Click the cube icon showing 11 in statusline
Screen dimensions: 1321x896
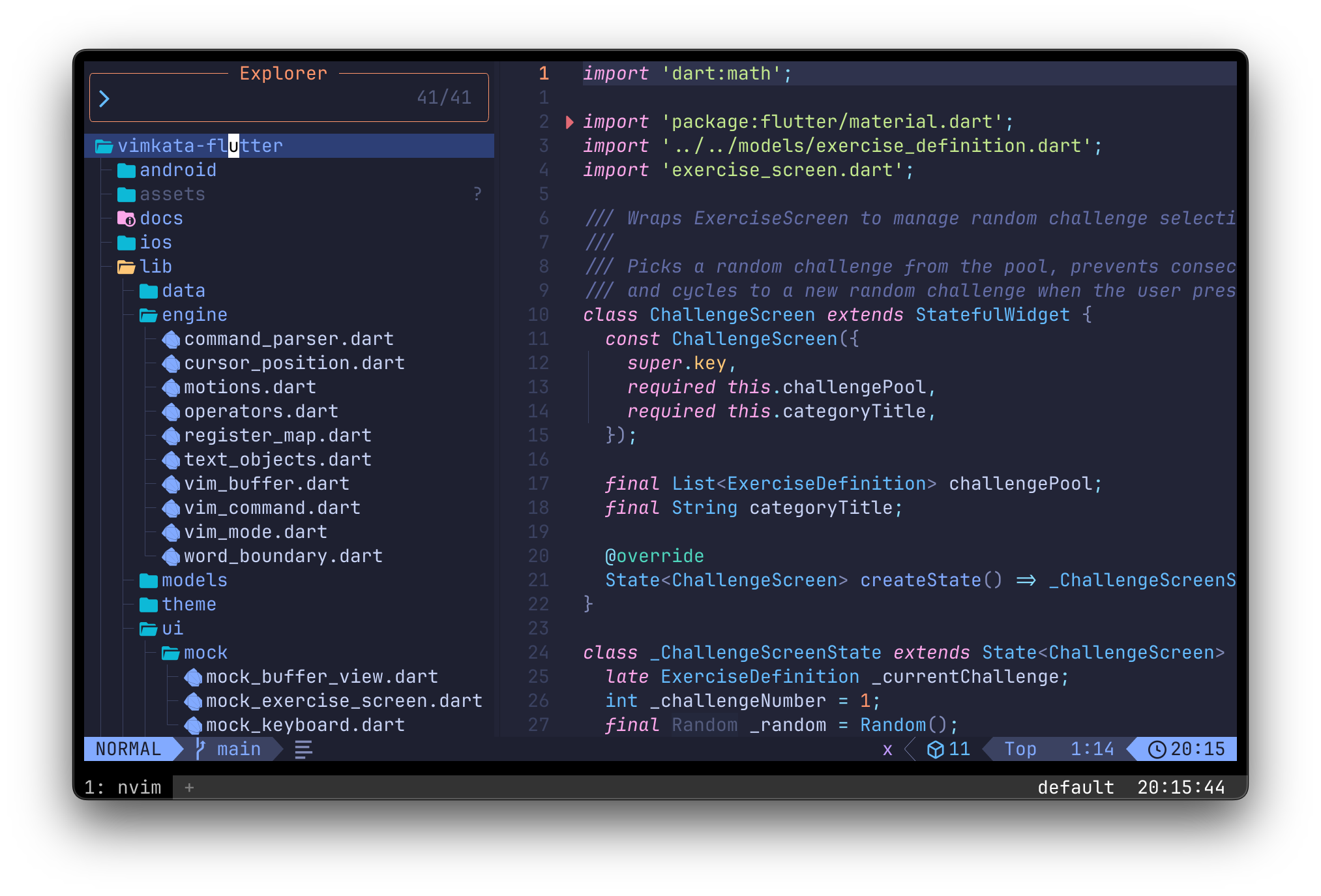point(936,749)
